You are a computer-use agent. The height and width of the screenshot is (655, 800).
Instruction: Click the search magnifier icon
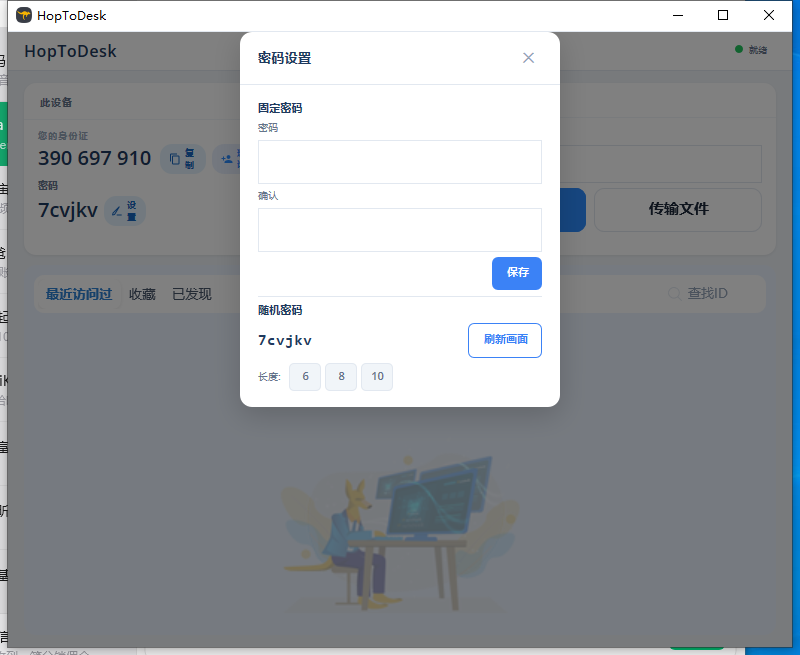[674, 294]
